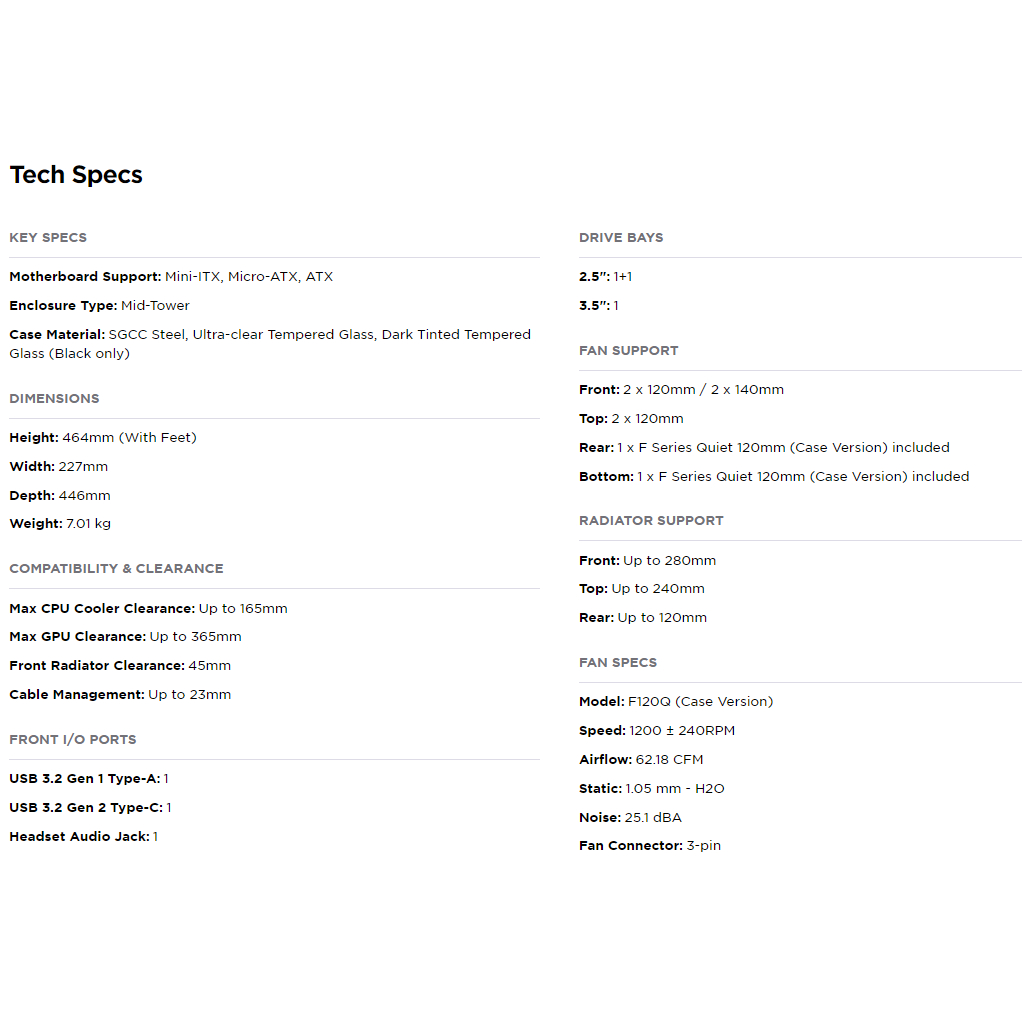Click the Weight 7.01 kg entry
Screen dimensions: 1022x1022
(60, 523)
